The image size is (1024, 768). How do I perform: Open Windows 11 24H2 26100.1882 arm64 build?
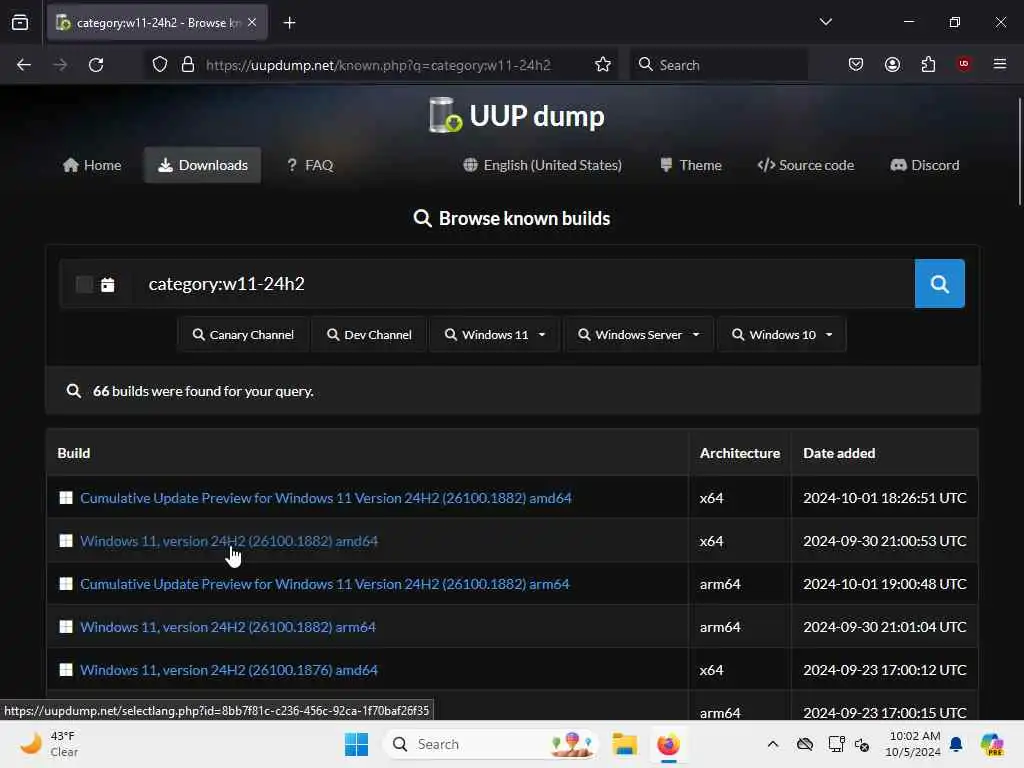[x=228, y=627]
